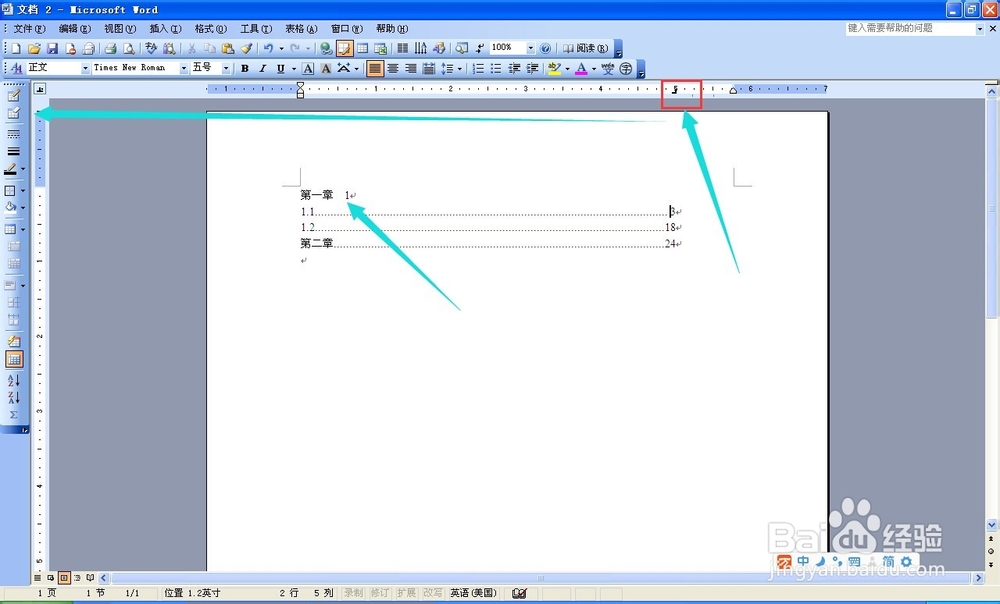Viewport: 1000px width, 604px height.
Task: Open the 插入 Insert menu
Action: (165, 29)
